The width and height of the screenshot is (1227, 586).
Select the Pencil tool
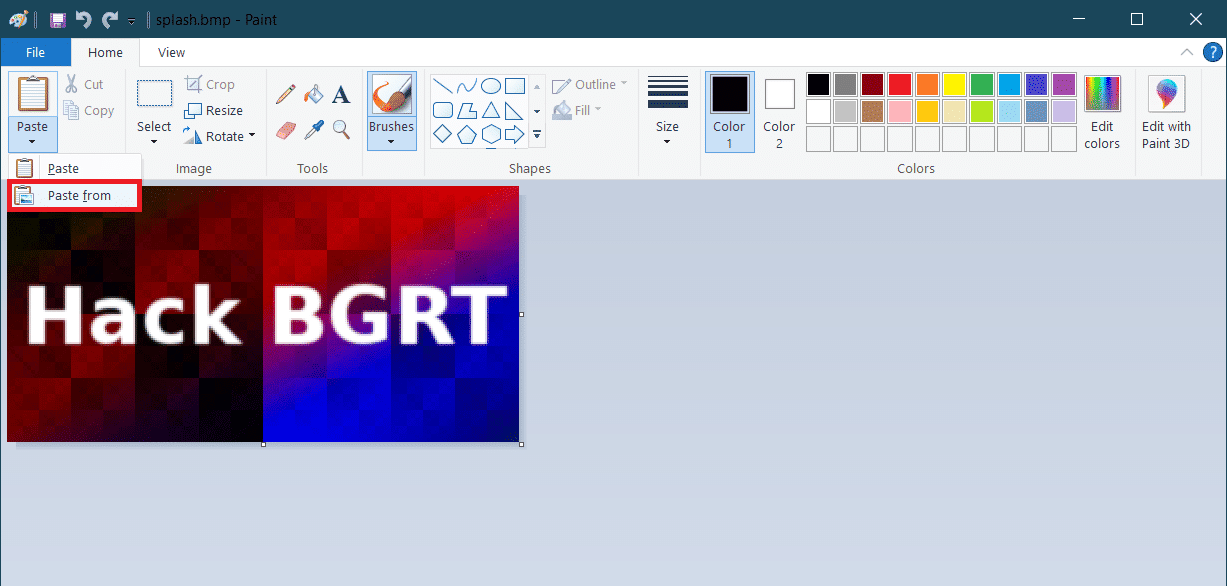click(x=285, y=93)
